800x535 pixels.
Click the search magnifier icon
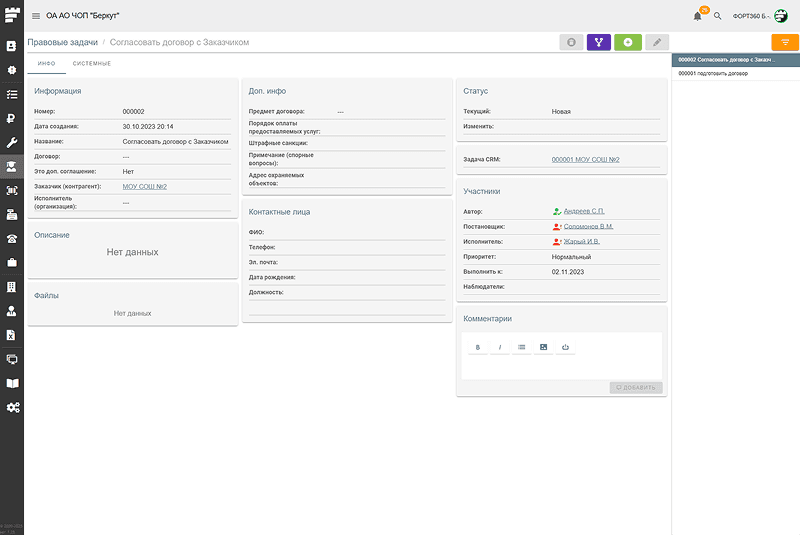(717, 16)
